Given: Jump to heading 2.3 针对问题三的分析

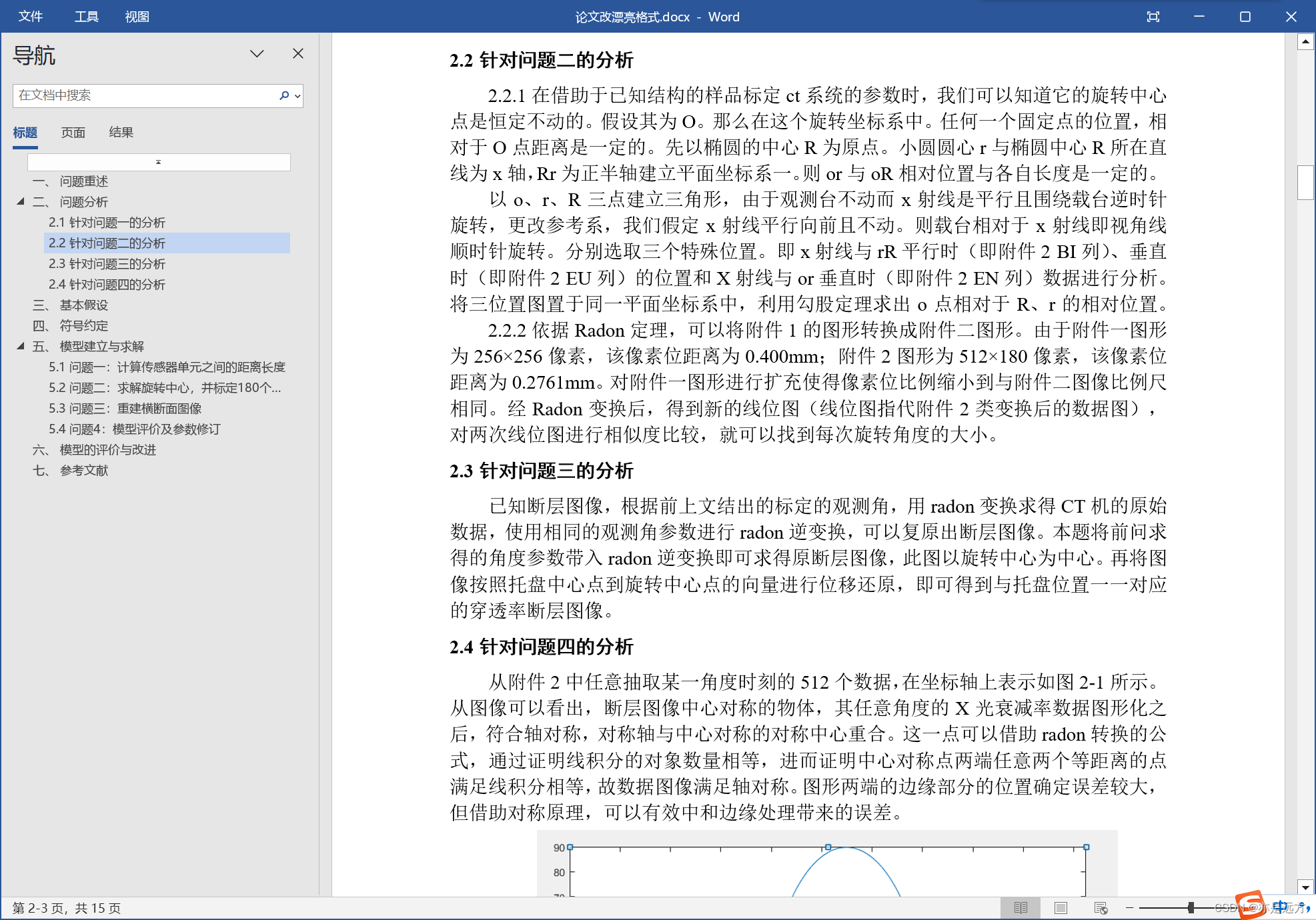Looking at the screenshot, I should click(x=107, y=263).
